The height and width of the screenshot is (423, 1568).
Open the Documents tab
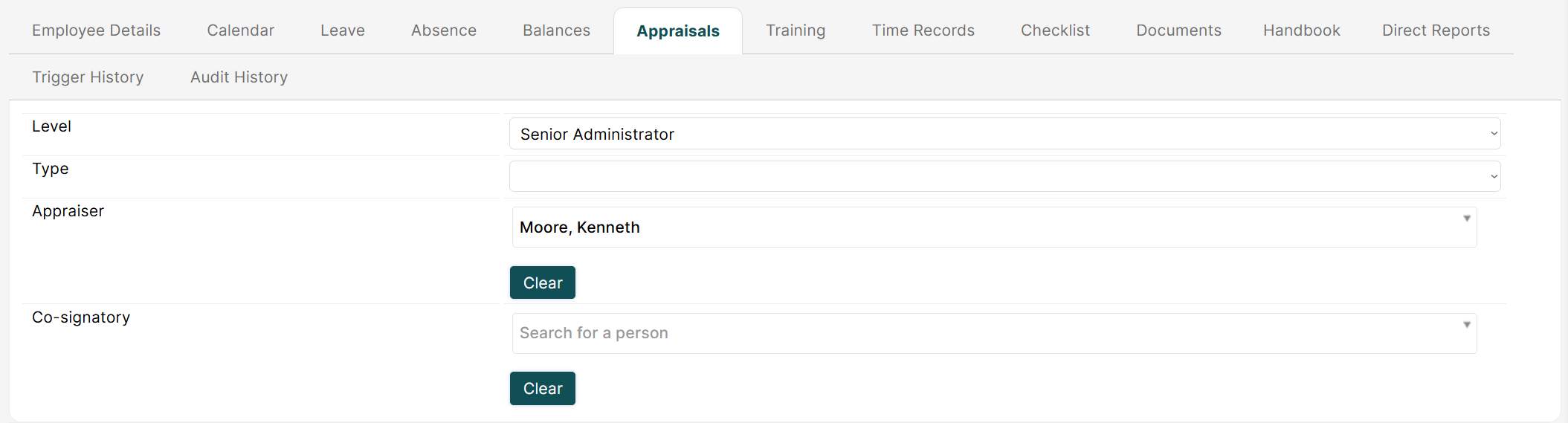click(1178, 30)
